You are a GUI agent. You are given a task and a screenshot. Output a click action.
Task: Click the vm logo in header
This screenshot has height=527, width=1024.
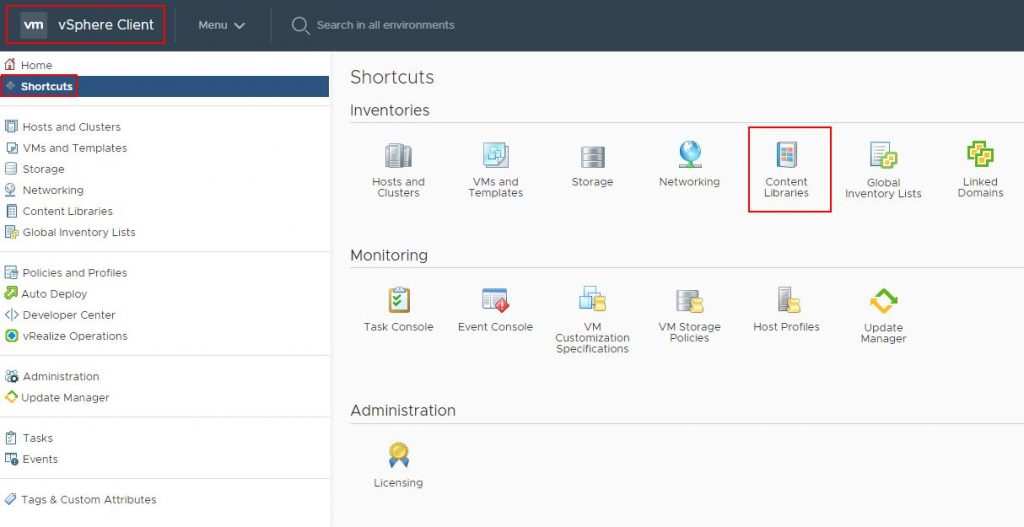click(33, 25)
